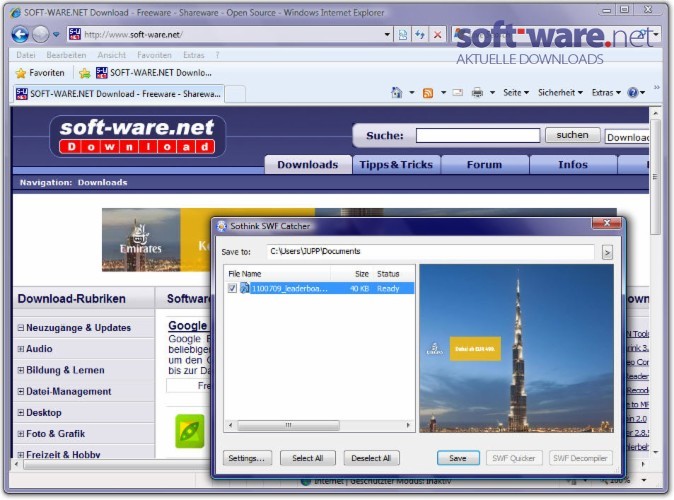Open a new empty browser tab

pos(235,94)
